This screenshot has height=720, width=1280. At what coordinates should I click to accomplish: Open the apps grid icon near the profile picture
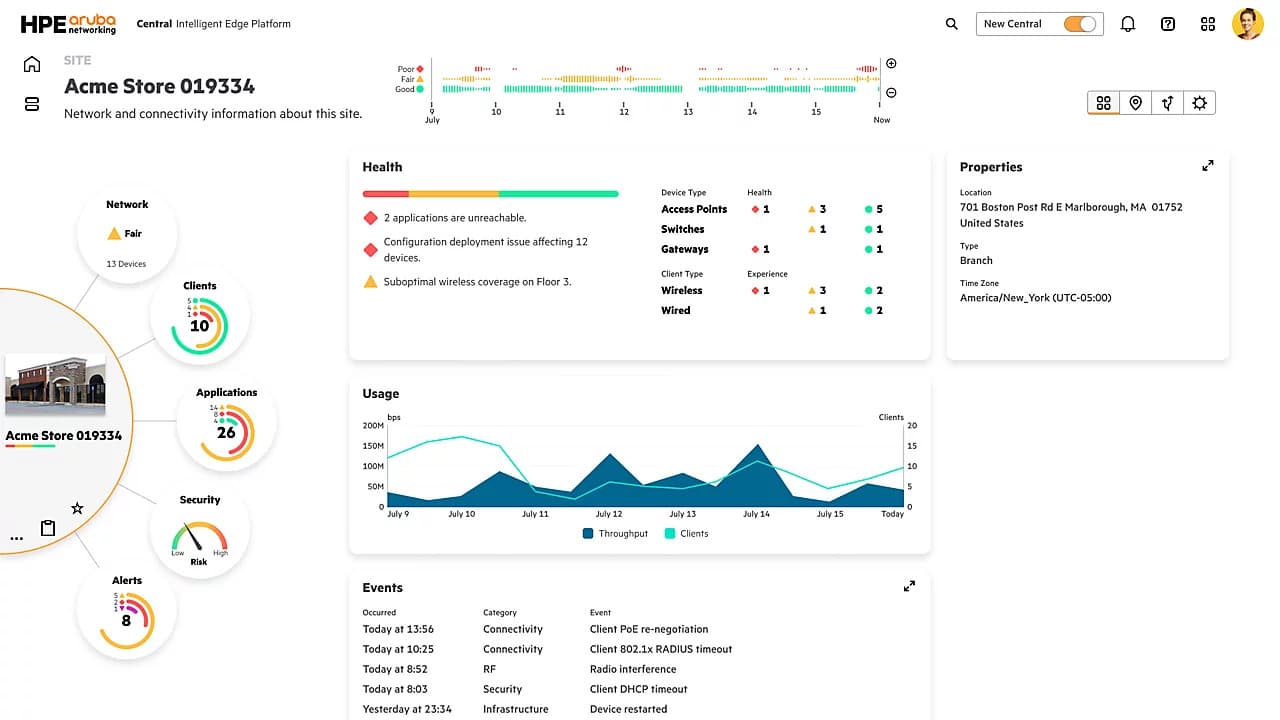(x=1208, y=23)
